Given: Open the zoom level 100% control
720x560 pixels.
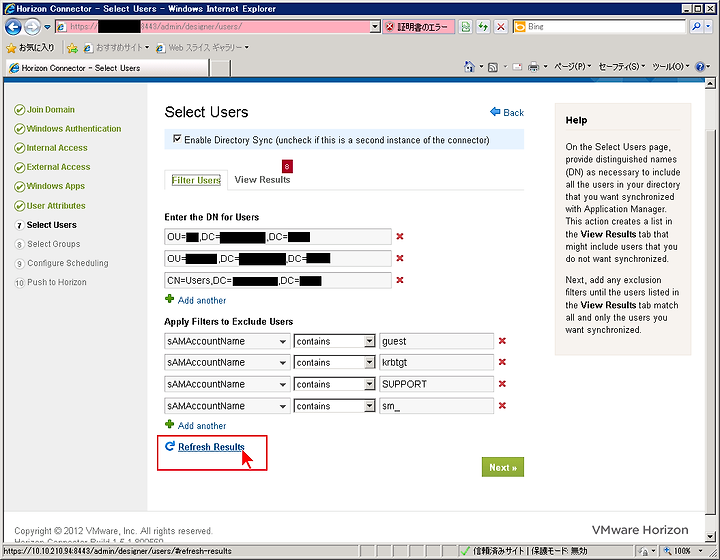Looking at the screenshot, I should pos(682,551).
